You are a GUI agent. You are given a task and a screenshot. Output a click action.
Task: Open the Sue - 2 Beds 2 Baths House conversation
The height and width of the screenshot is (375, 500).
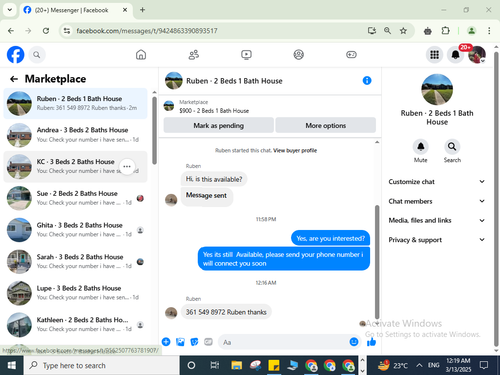click(75, 198)
